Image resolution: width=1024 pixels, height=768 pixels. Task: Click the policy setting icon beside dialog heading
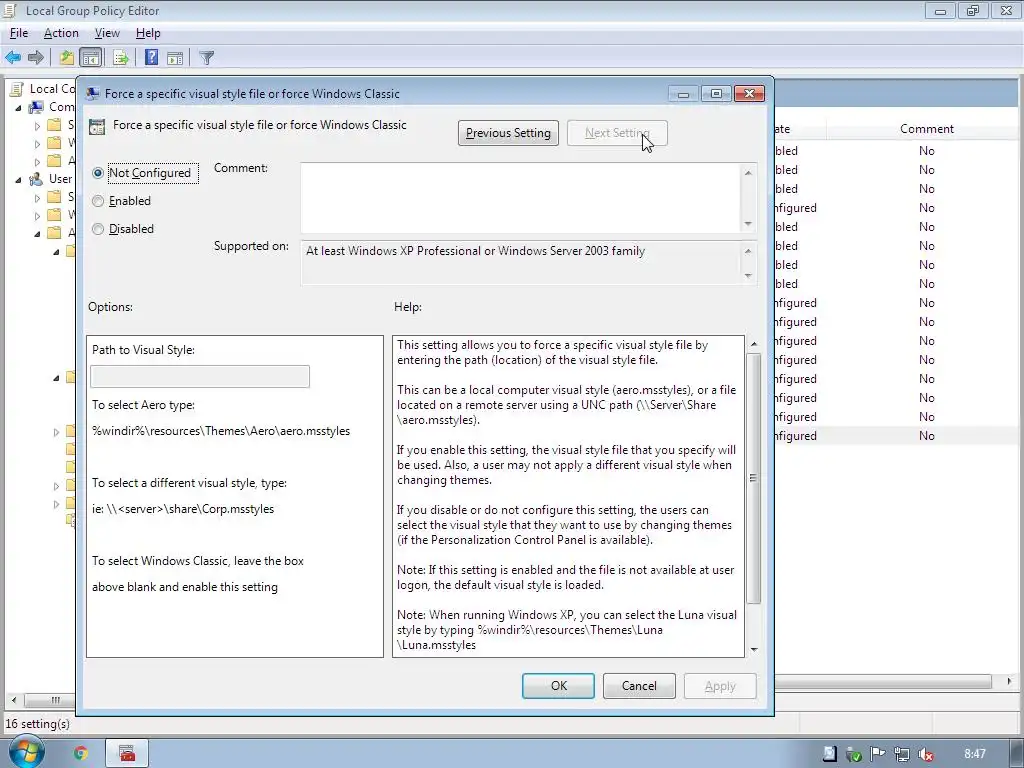click(97, 126)
